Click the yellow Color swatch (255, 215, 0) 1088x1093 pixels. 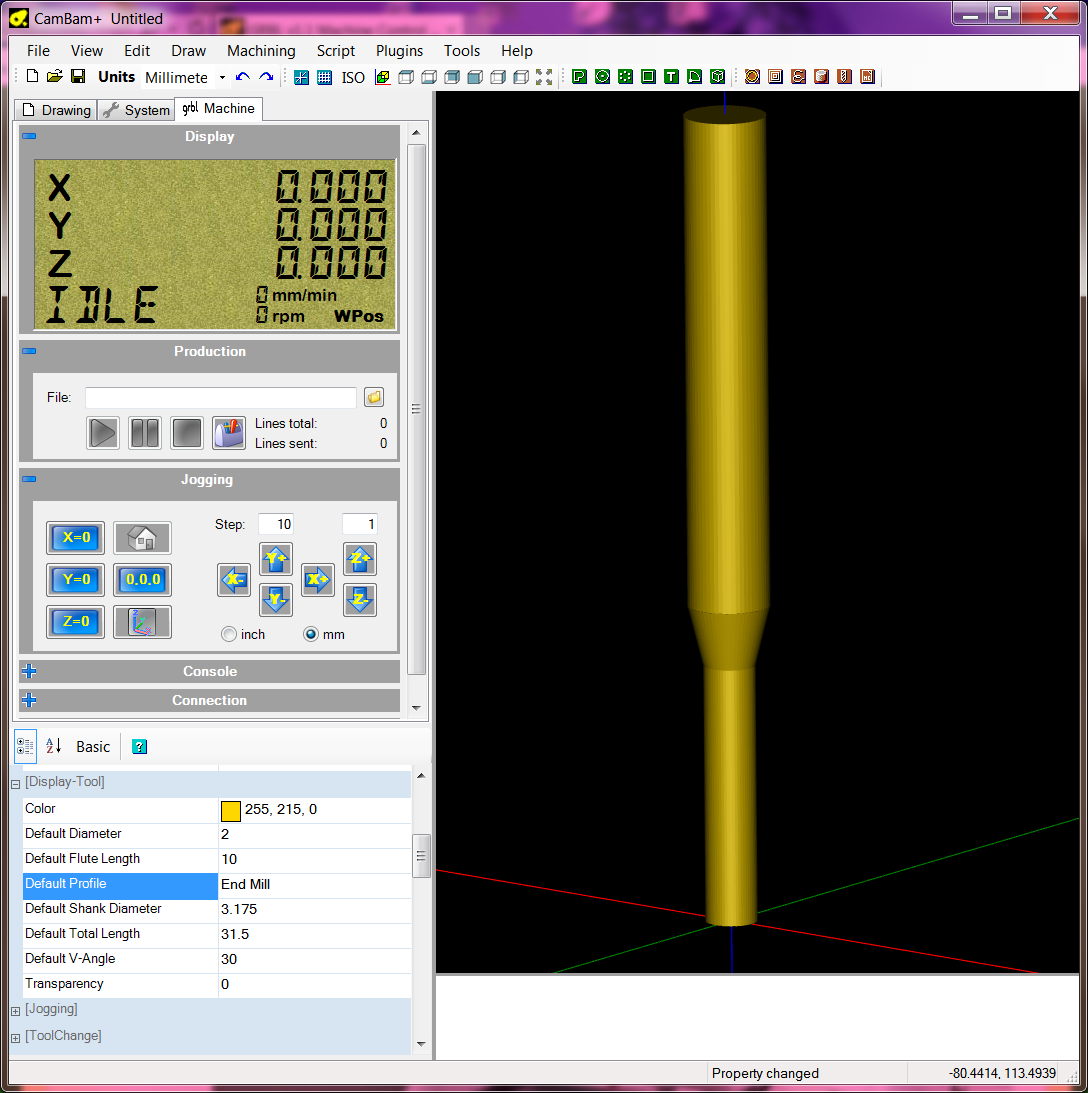coord(231,810)
